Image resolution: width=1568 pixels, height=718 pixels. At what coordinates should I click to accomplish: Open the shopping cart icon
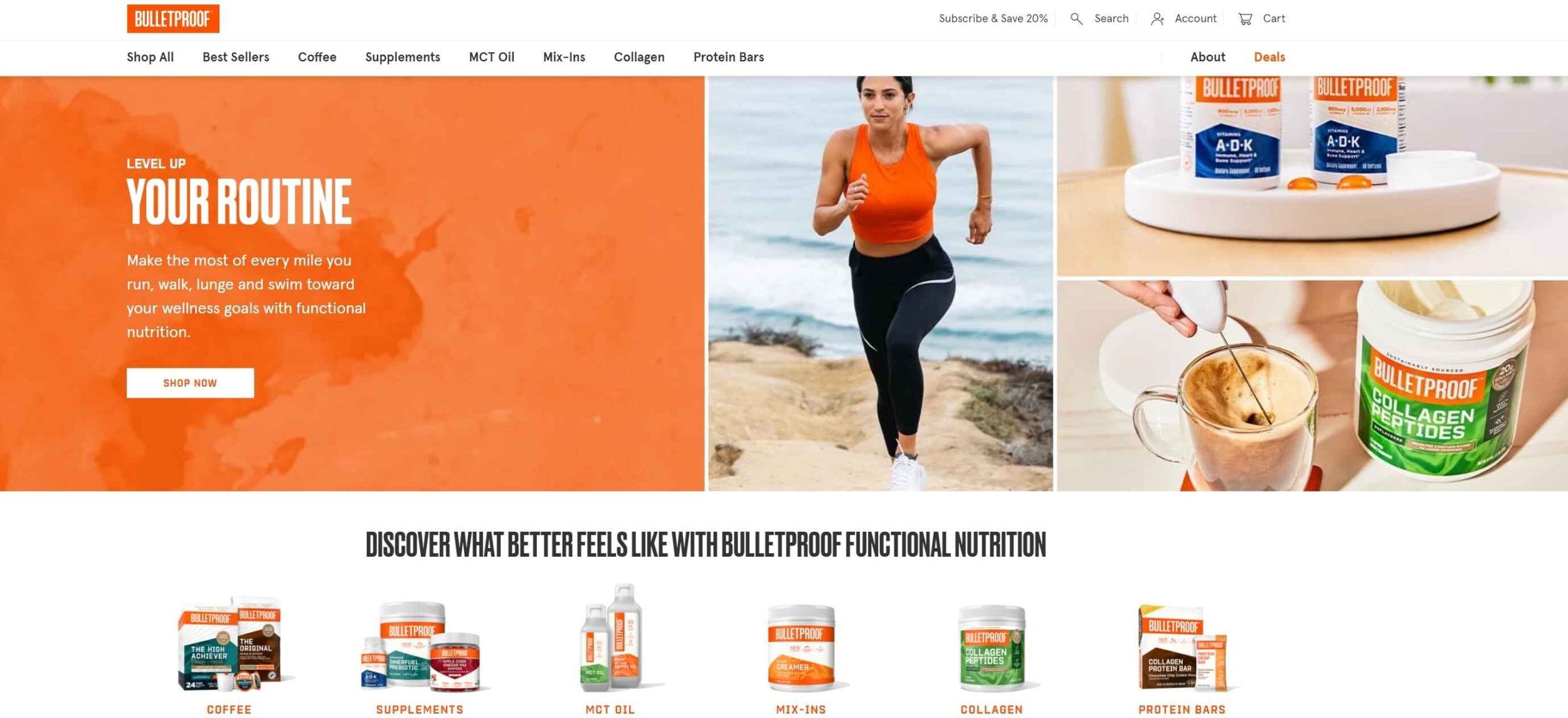coord(1245,19)
